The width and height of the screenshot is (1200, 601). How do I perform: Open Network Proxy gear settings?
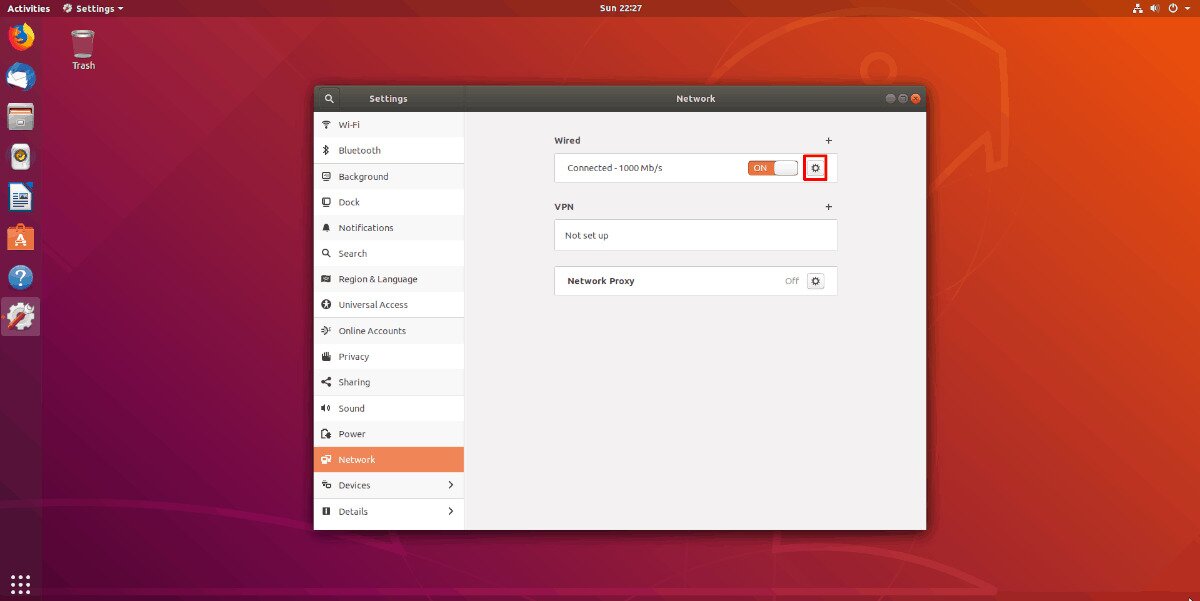click(x=815, y=281)
